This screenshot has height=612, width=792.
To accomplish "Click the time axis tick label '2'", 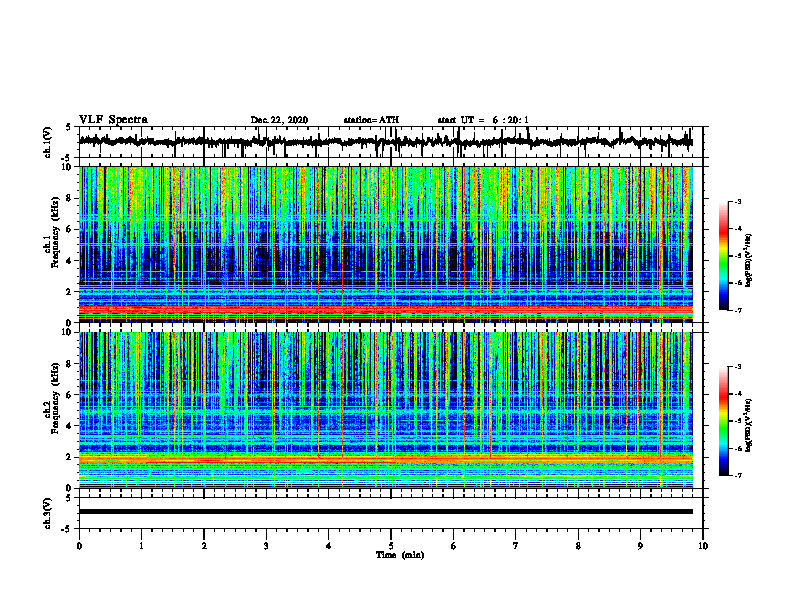I will coord(204,546).
